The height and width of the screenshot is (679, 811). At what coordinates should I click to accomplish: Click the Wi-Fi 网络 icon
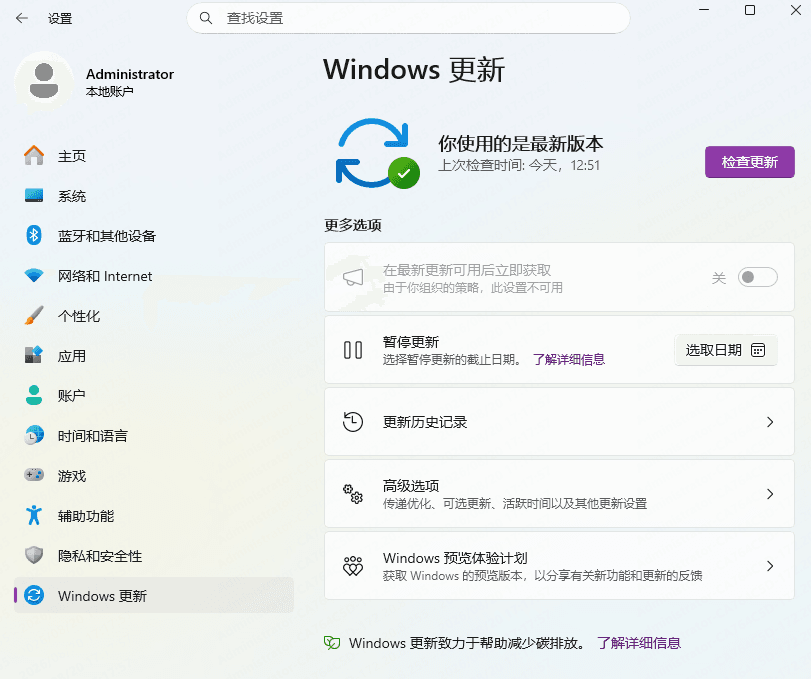[x=34, y=276]
